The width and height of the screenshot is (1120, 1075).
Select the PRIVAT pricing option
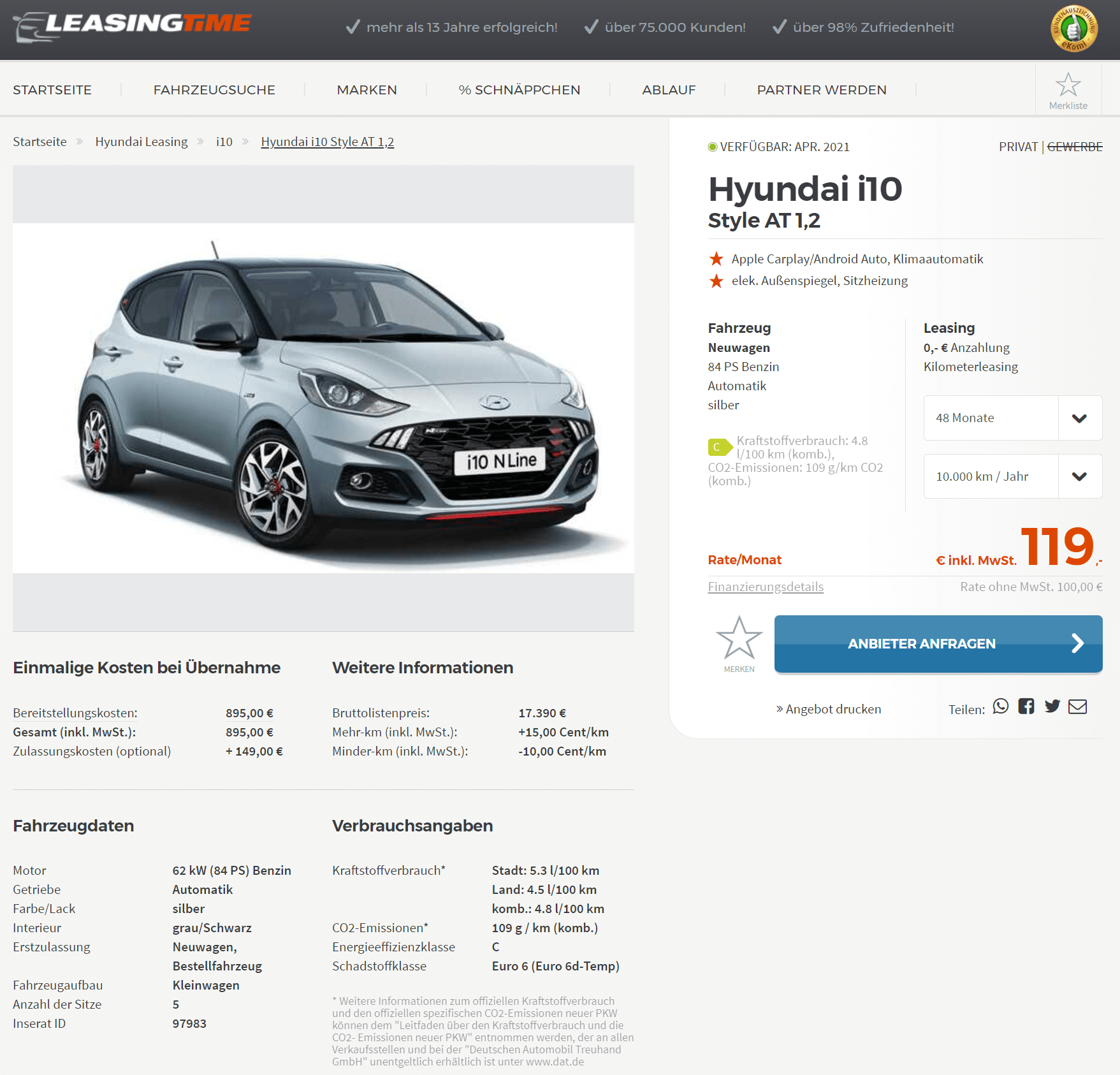(1018, 147)
